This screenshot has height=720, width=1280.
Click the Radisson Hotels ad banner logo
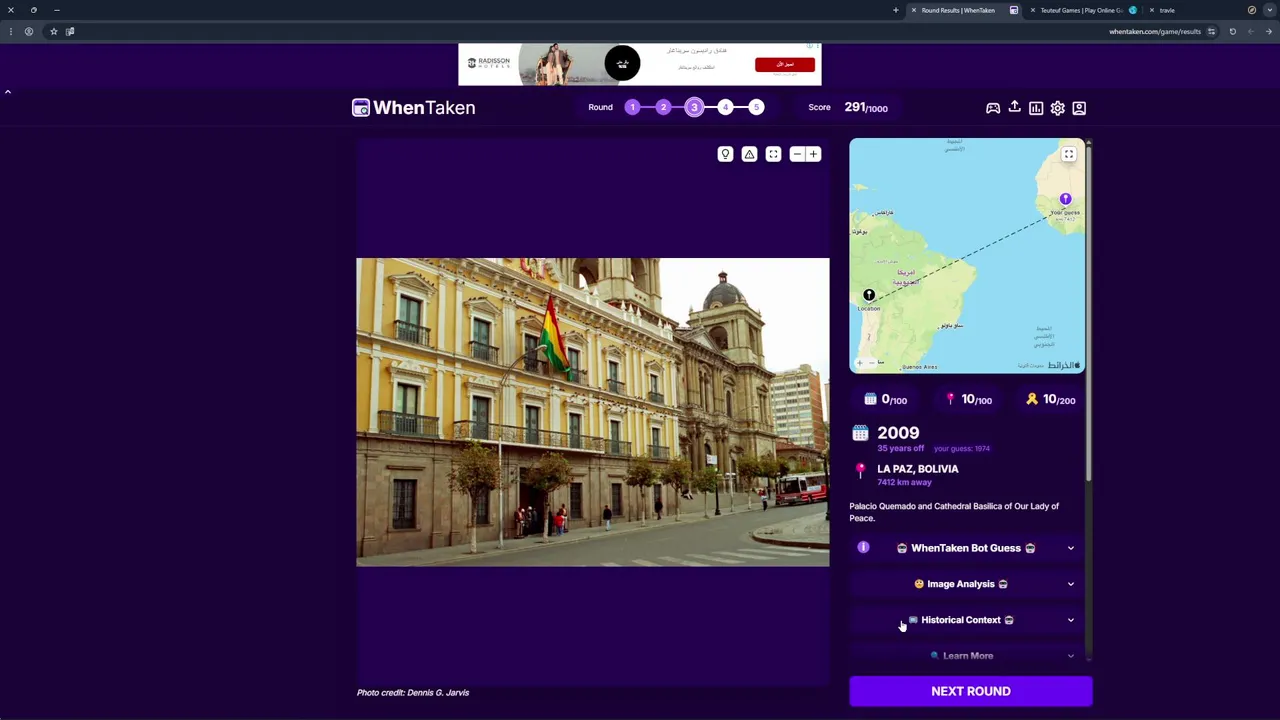click(489, 63)
